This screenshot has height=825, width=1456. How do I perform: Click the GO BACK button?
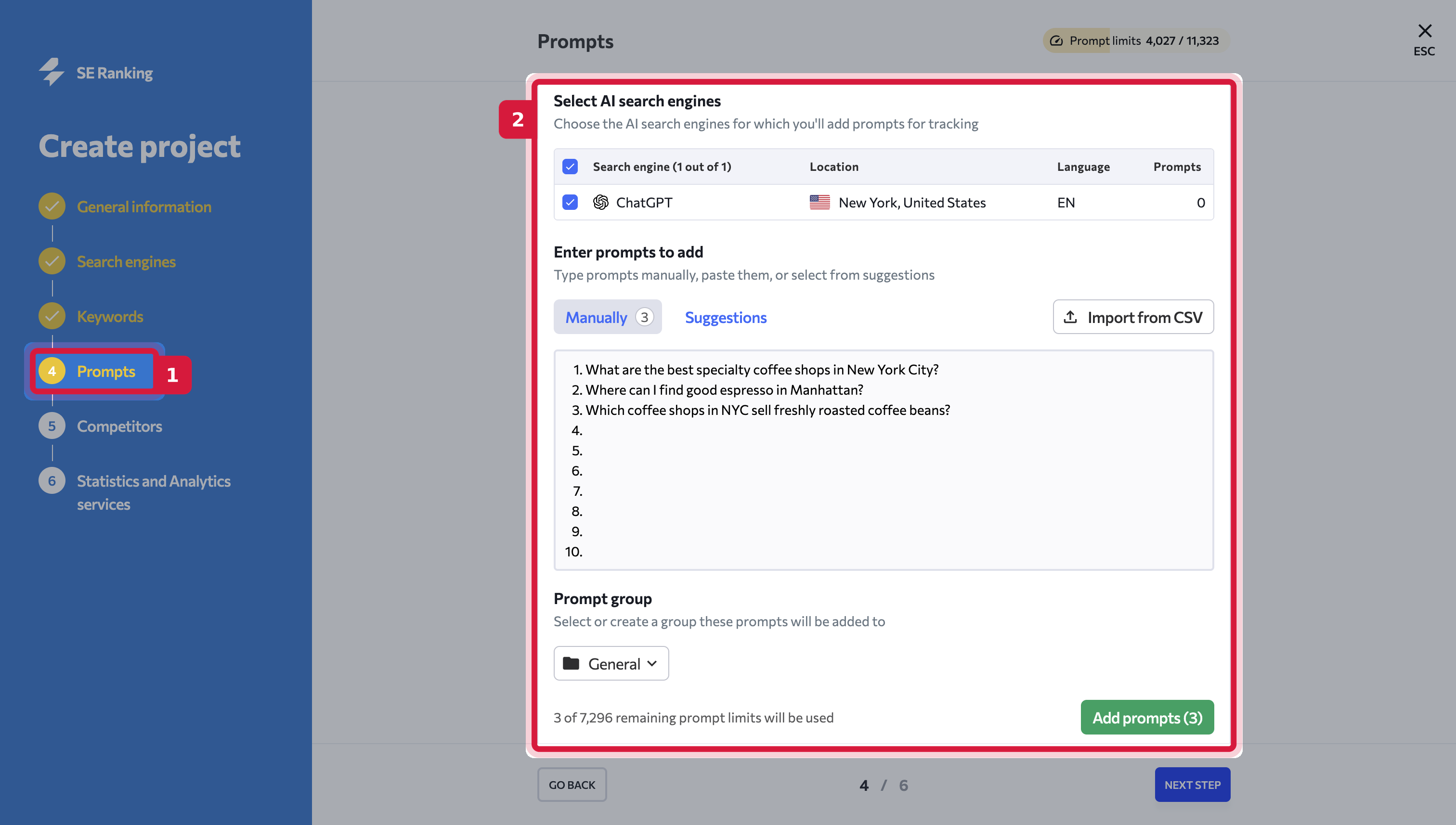(572, 785)
